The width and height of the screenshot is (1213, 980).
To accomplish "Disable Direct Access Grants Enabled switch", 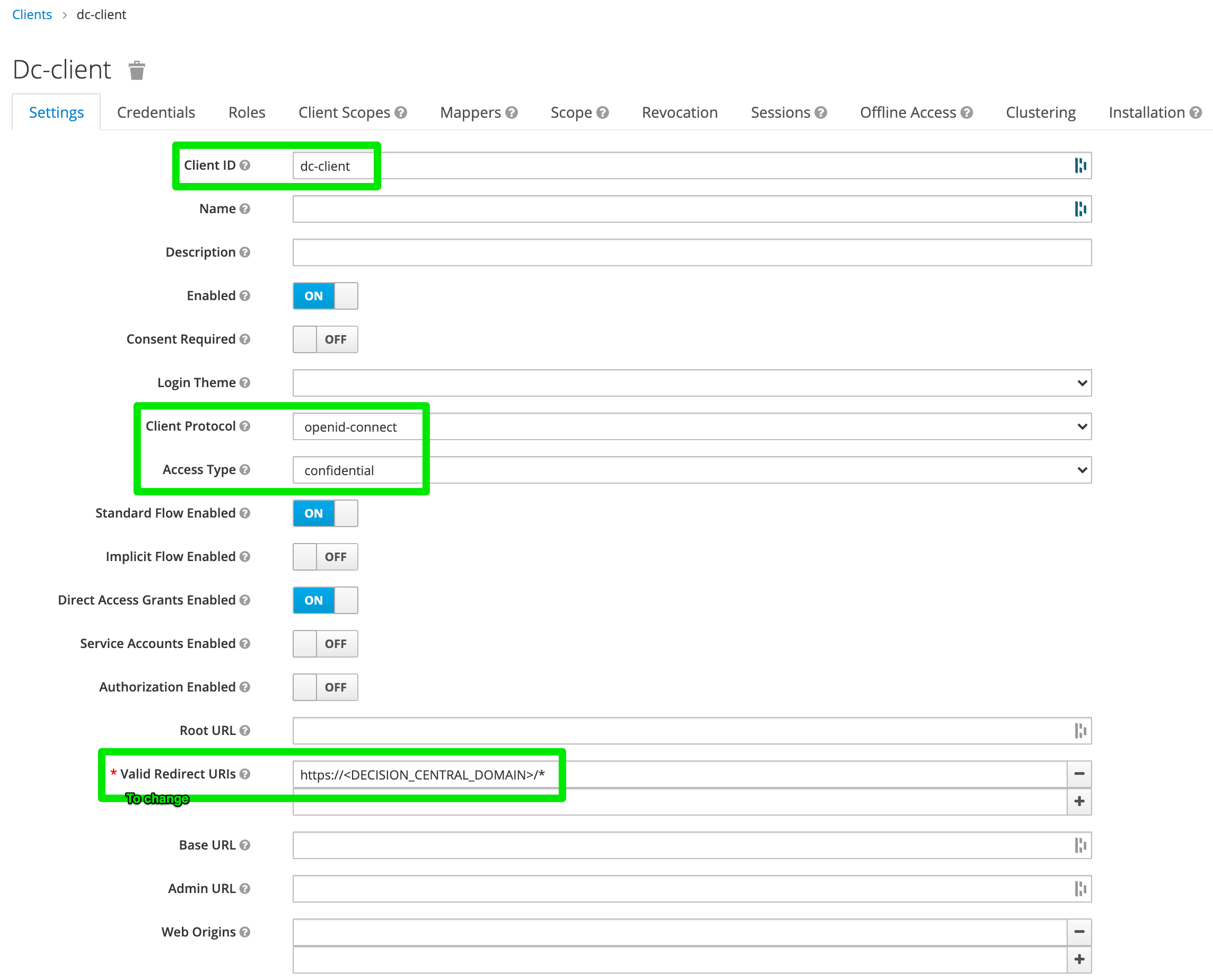I will coord(325,600).
